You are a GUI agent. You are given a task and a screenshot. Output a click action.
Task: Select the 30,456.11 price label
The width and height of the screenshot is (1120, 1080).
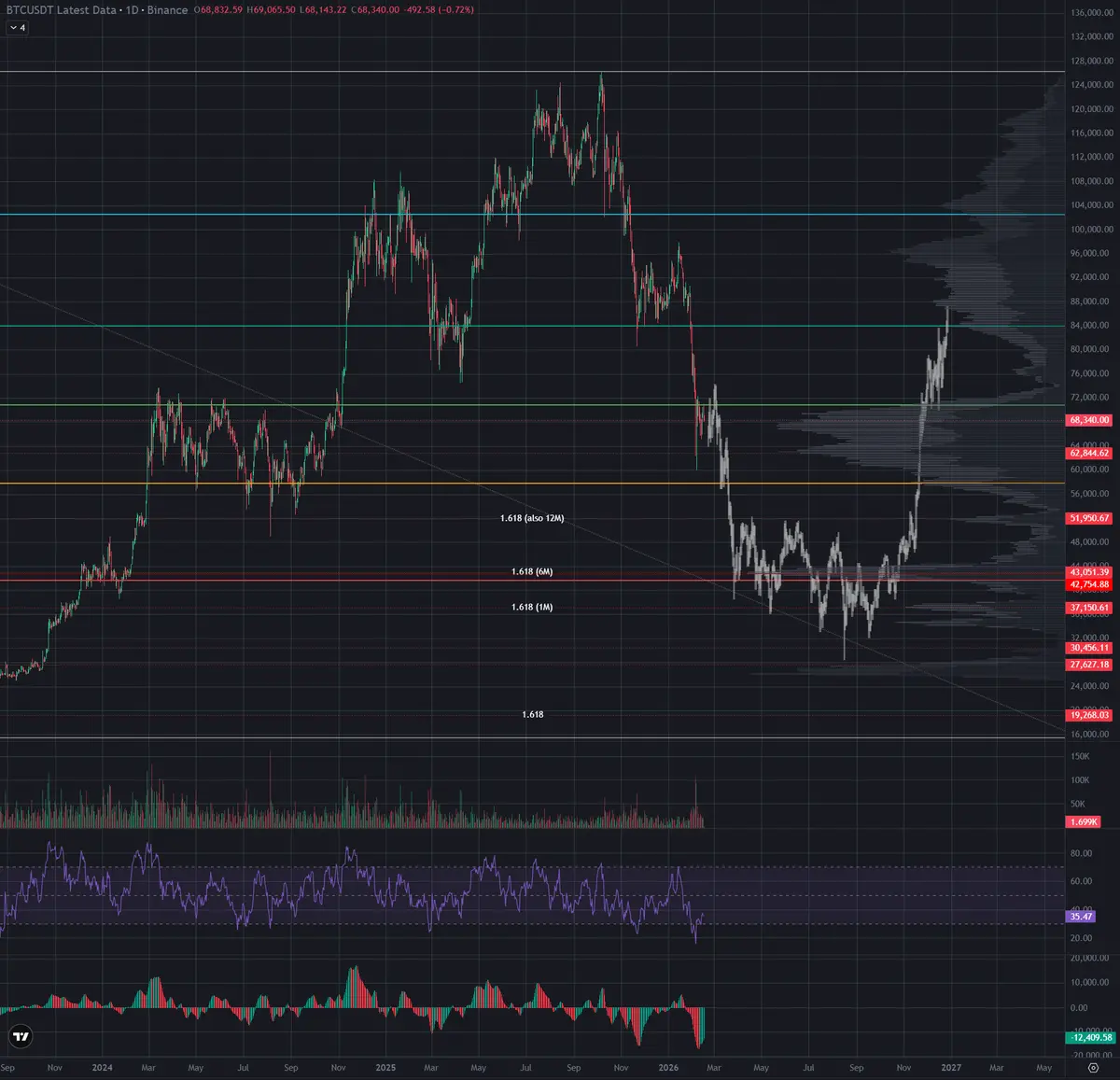[x=1089, y=648]
